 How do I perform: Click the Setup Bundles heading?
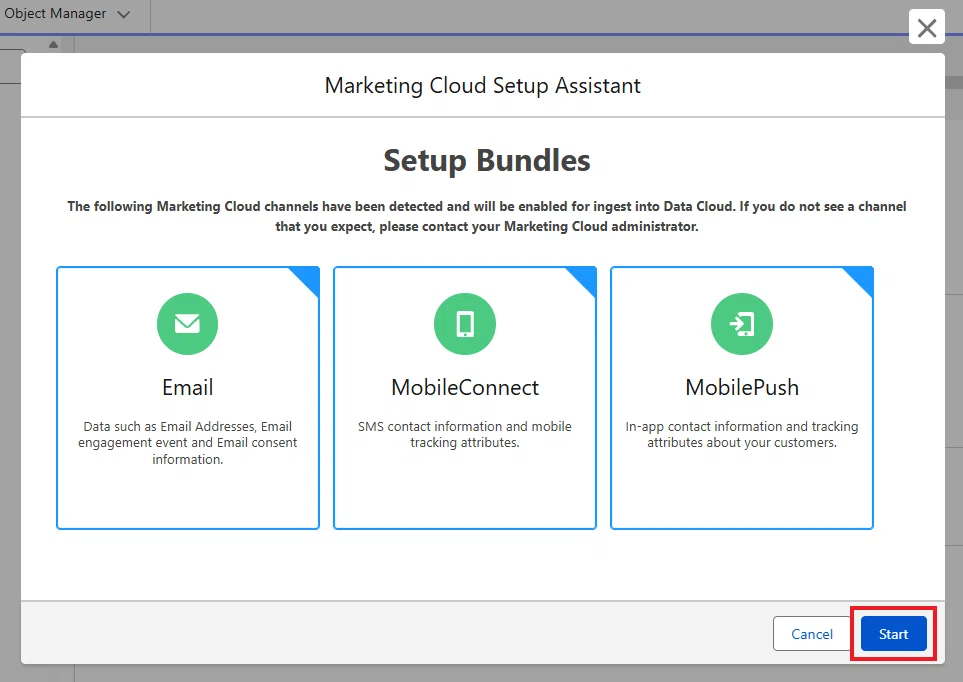point(486,161)
